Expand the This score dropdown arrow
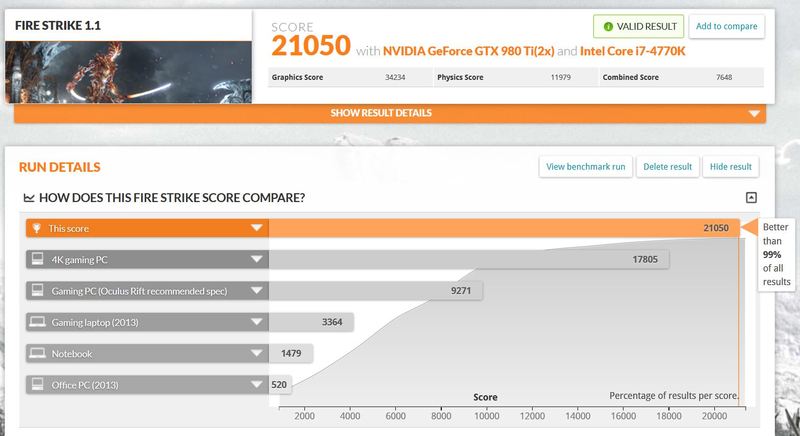The width and height of the screenshot is (800, 436). pyautogui.click(x=257, y=228)
